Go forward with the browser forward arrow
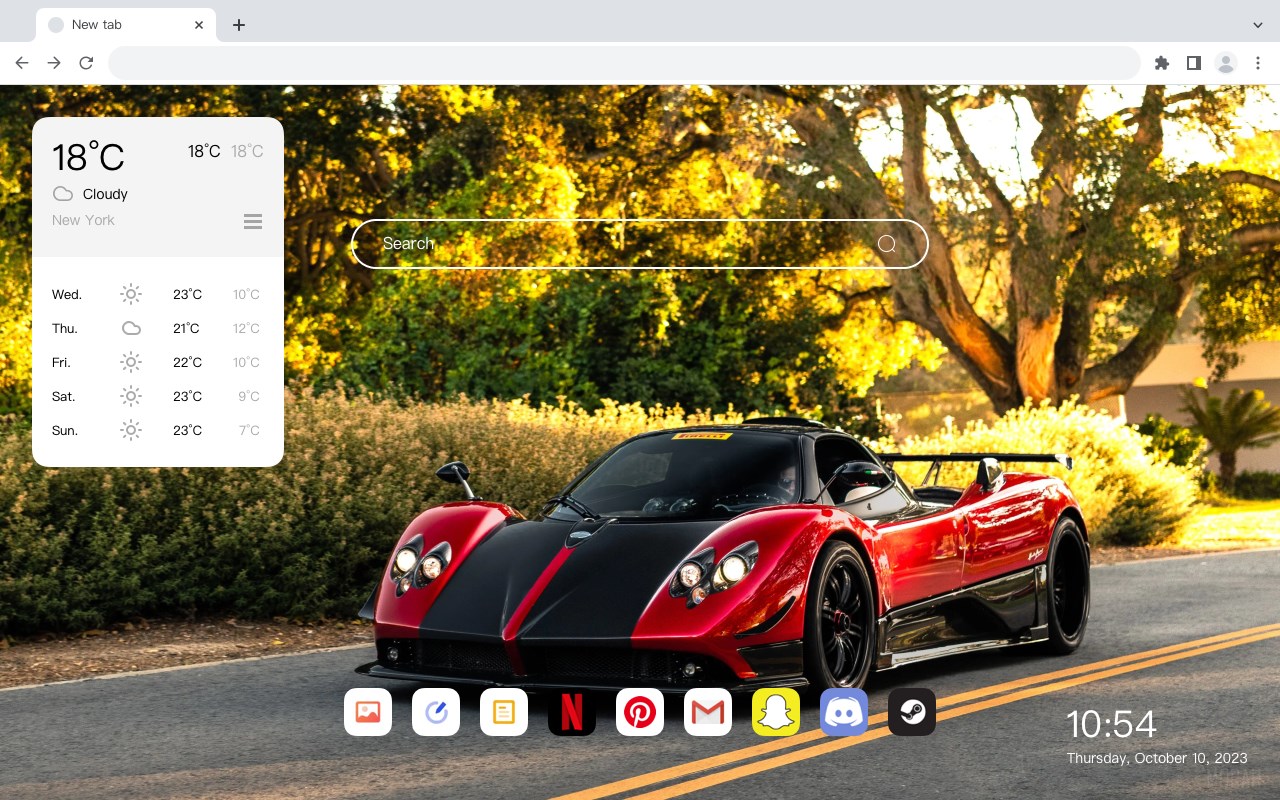 (x=54, y=63)
